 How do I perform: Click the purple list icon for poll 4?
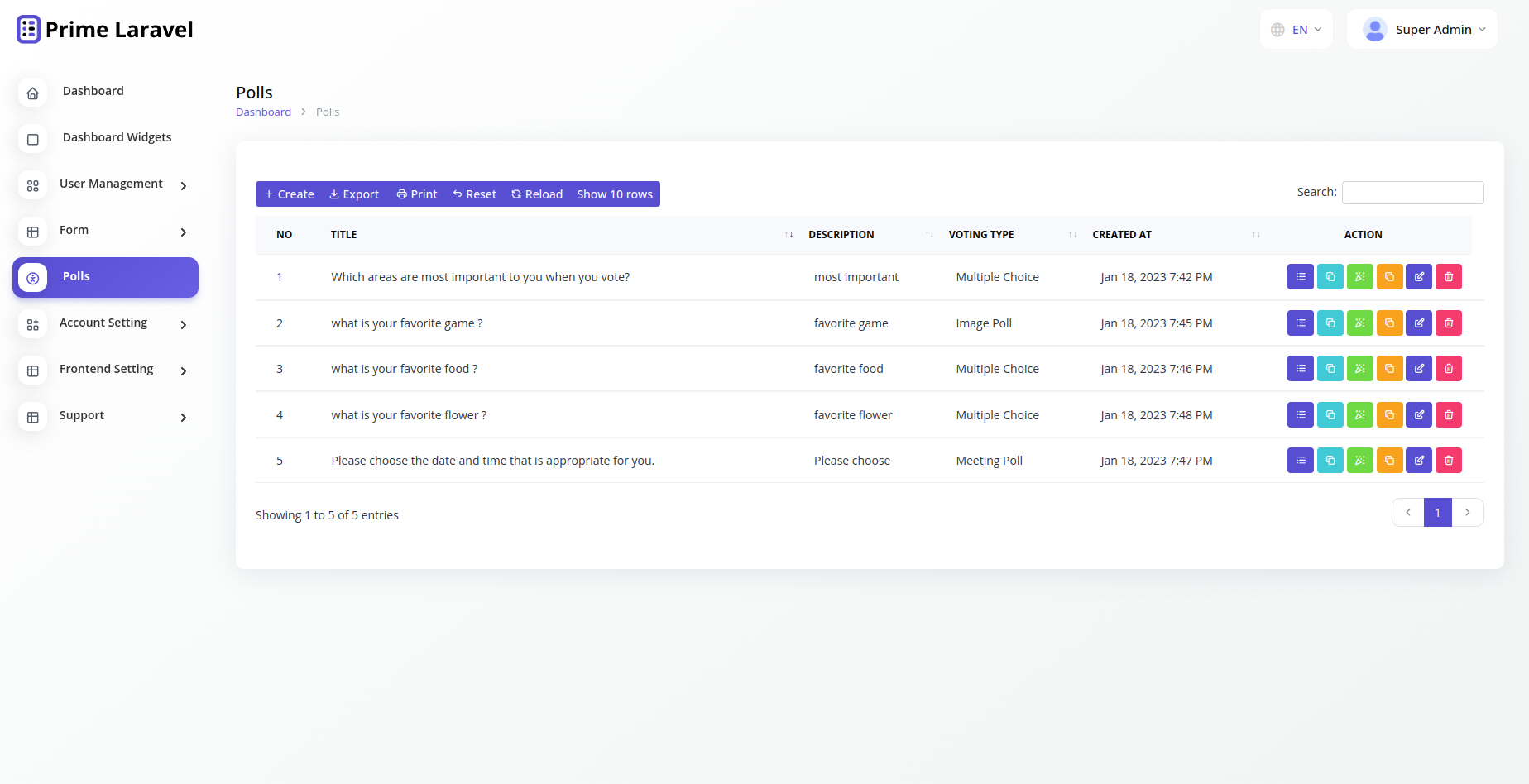pos(1300,415)
